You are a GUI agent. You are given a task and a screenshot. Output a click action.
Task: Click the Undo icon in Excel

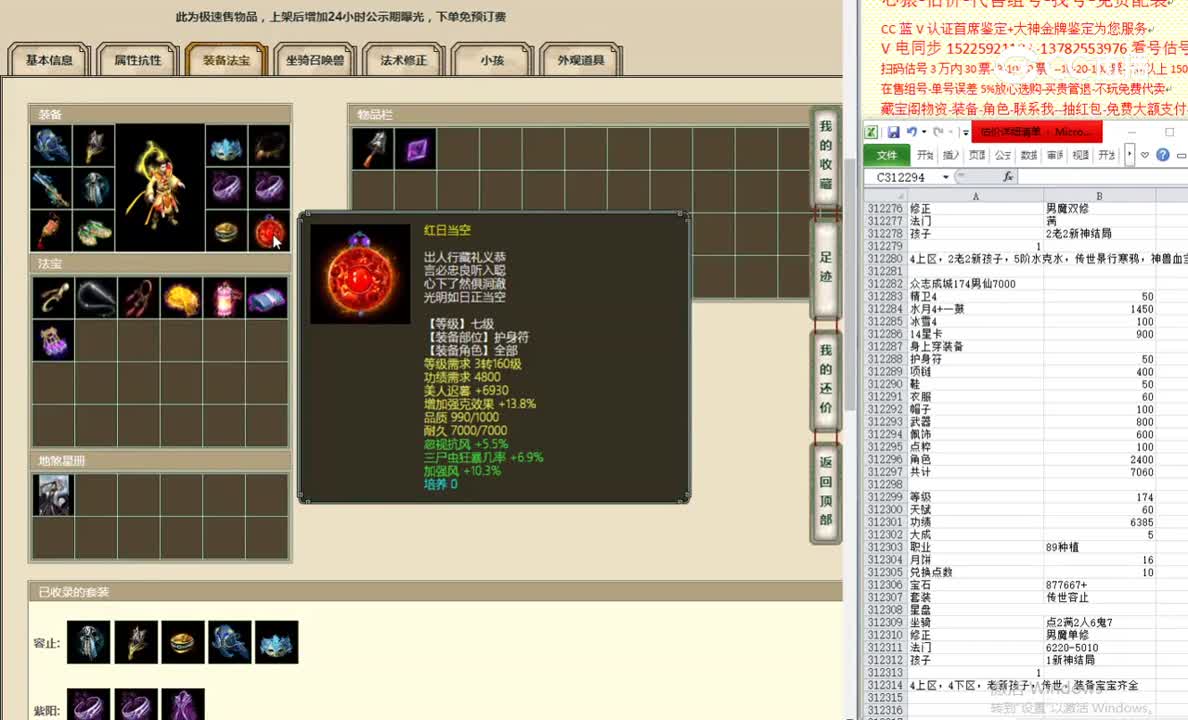point(911,131)
